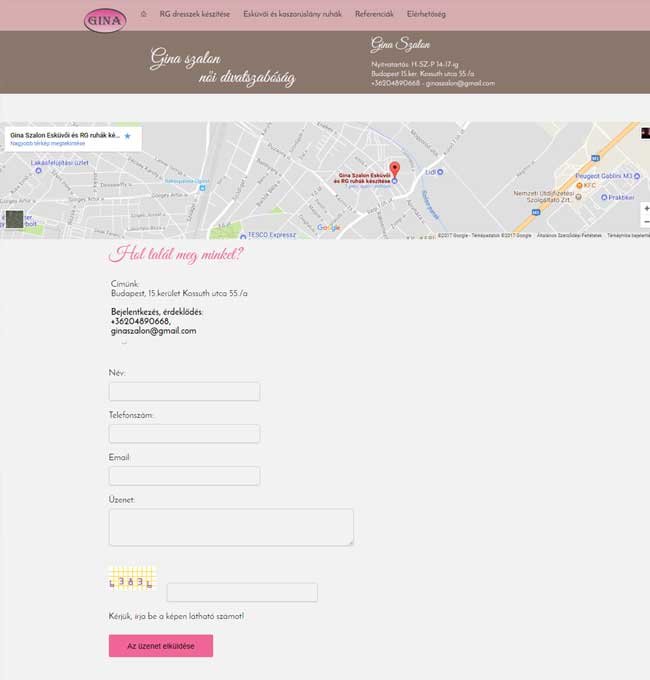Click the GINA oval logo
Image resolution: width=650 pixels, height=680 pixels.
[x=105, y=20]
